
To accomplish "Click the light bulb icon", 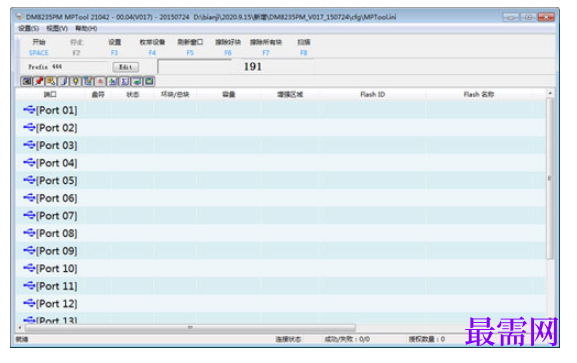I will point(75,81).
